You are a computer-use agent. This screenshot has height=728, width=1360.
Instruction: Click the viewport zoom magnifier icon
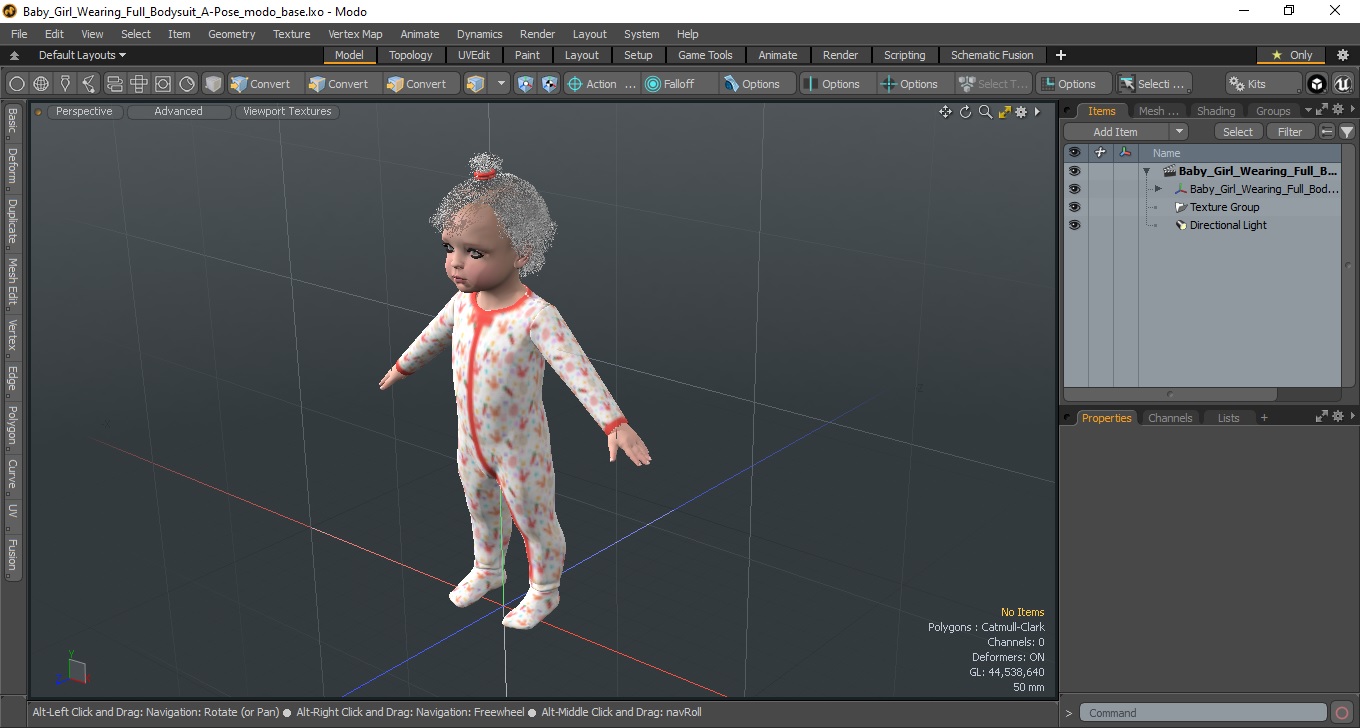click(x=985, y=112)
